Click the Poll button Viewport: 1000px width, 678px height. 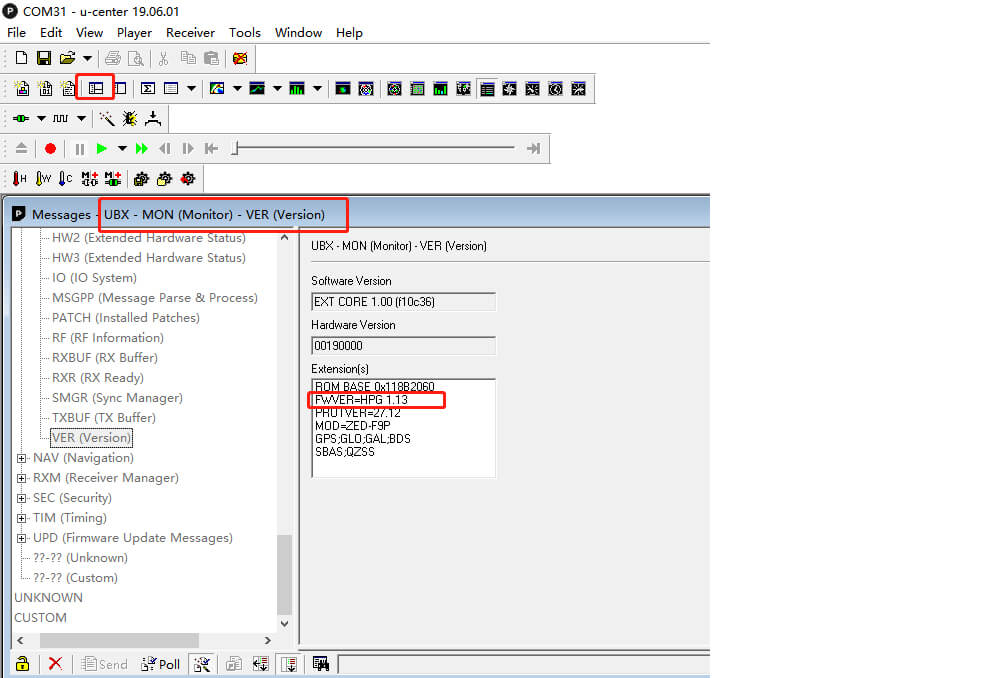(x=161, y=663)
